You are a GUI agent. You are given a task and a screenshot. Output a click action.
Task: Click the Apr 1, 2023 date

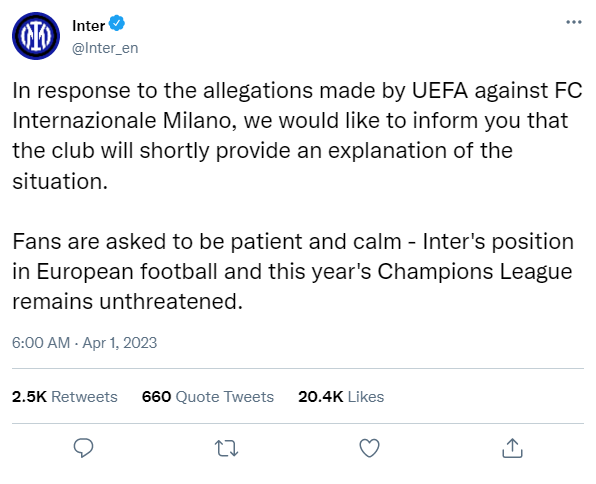119,343
